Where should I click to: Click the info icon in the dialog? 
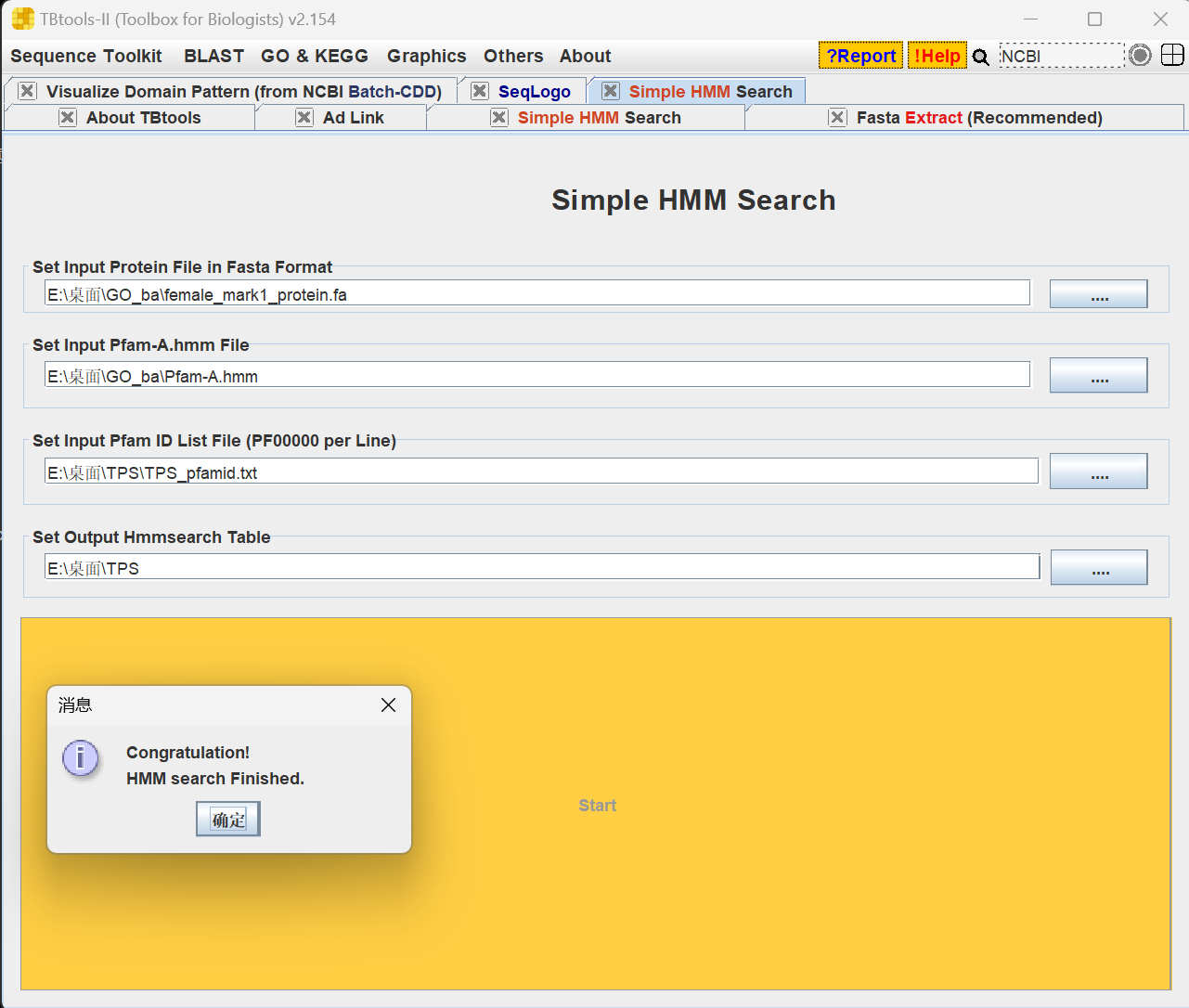point(81,758)
